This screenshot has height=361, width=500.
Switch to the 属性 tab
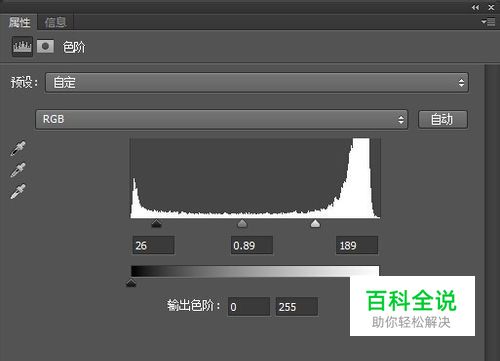coord(19,23)
